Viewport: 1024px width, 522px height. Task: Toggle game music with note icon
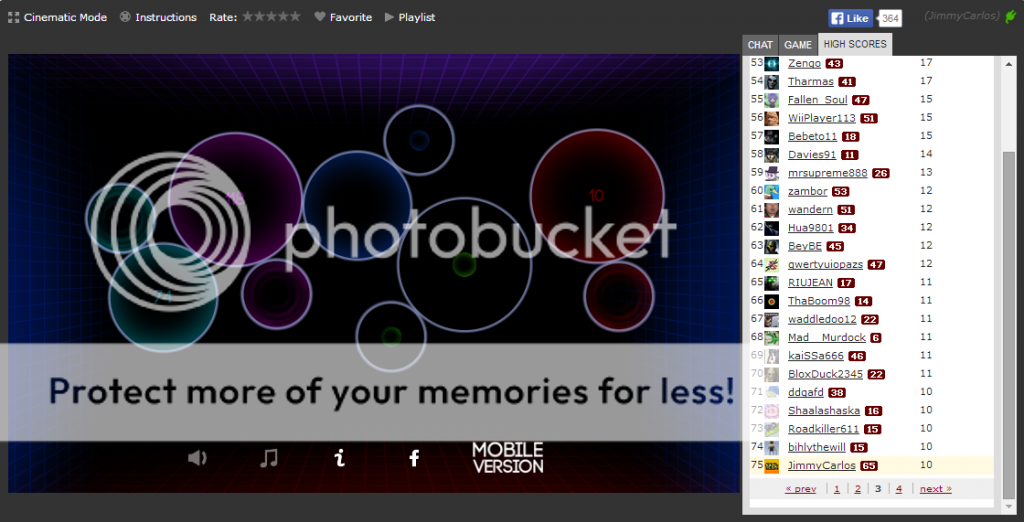[x=268, y=458]
